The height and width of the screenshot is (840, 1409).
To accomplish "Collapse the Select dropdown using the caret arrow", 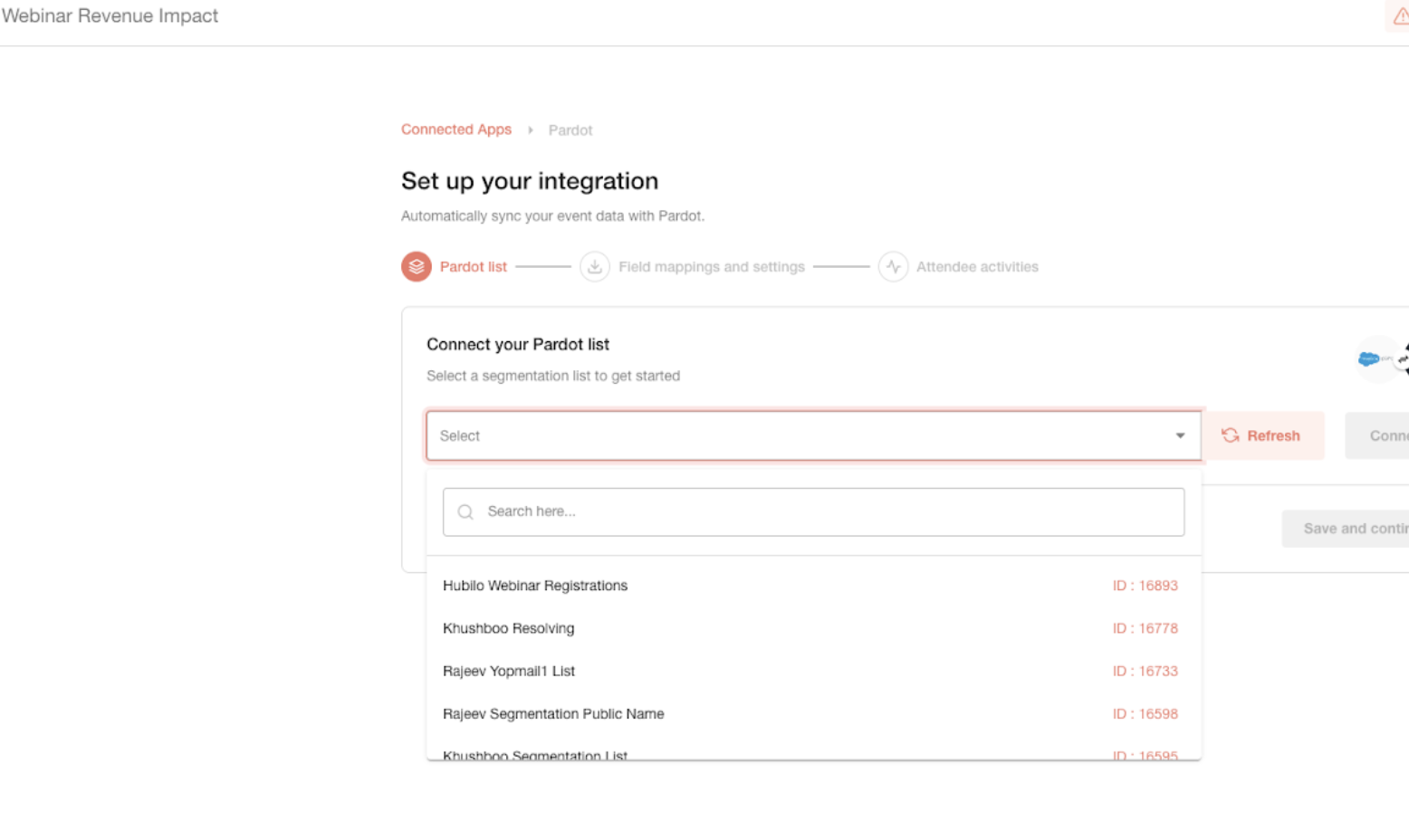I will click(1180, 435).
